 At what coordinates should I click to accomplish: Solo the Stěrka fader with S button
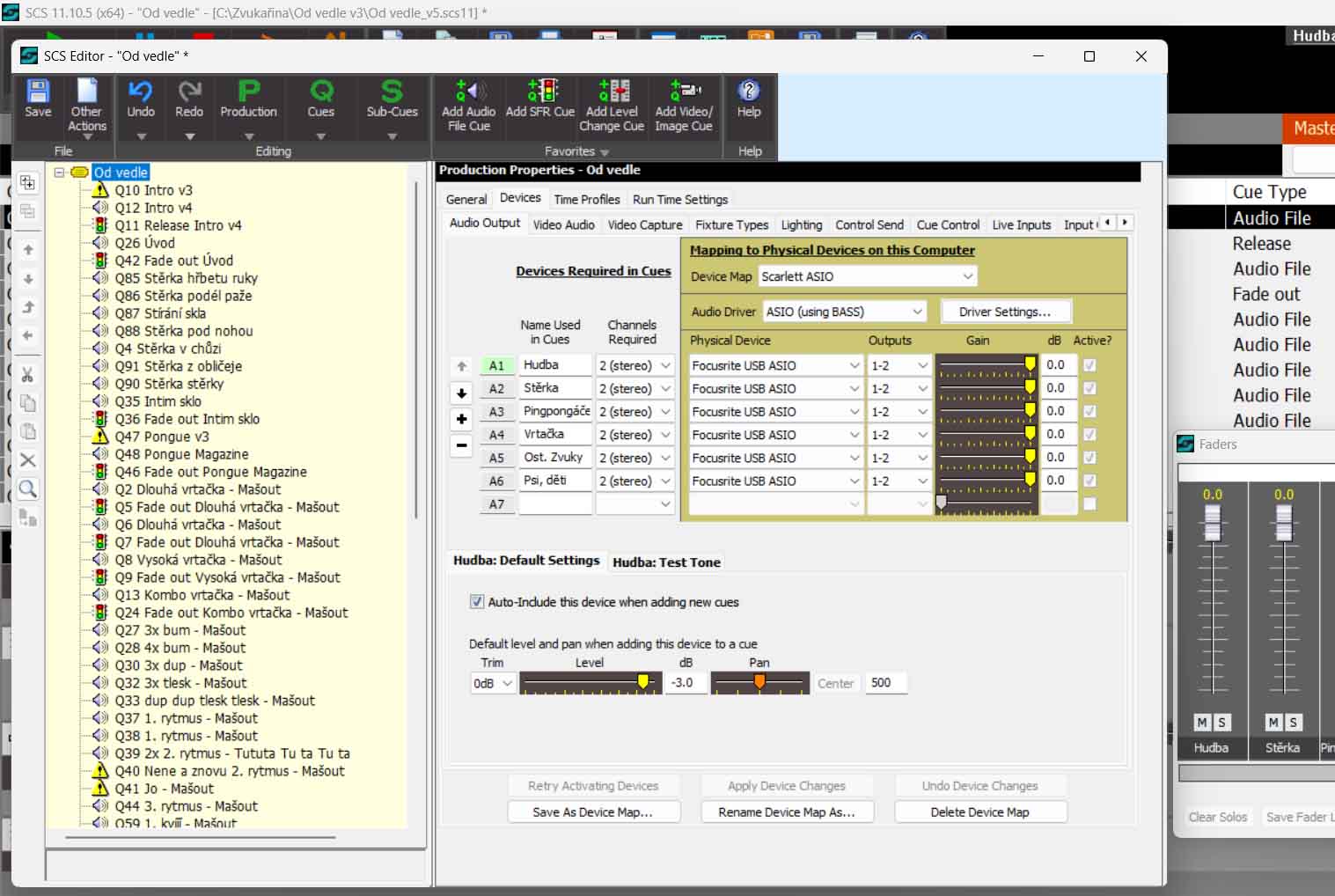coord(1293,723)
